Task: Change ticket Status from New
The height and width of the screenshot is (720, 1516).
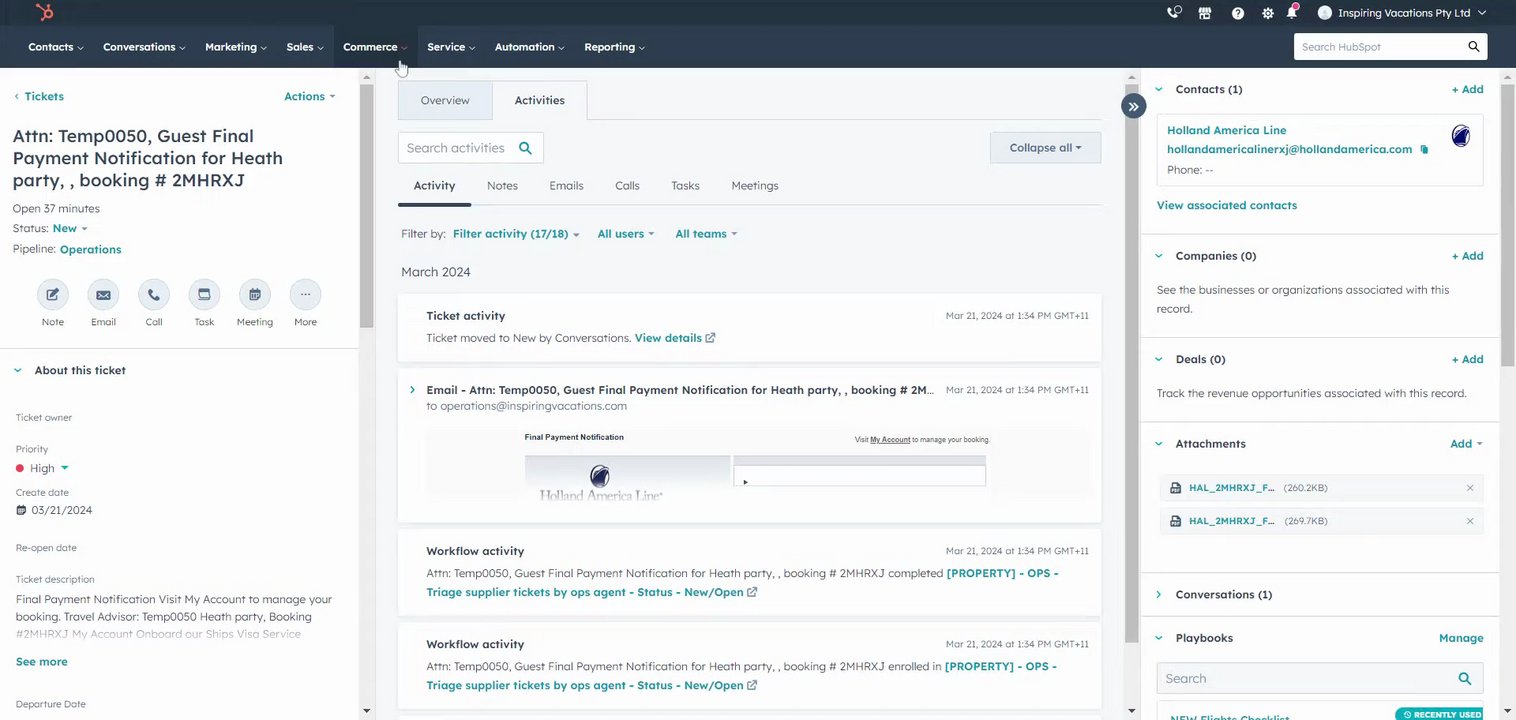Action: [x=70, y=229]
